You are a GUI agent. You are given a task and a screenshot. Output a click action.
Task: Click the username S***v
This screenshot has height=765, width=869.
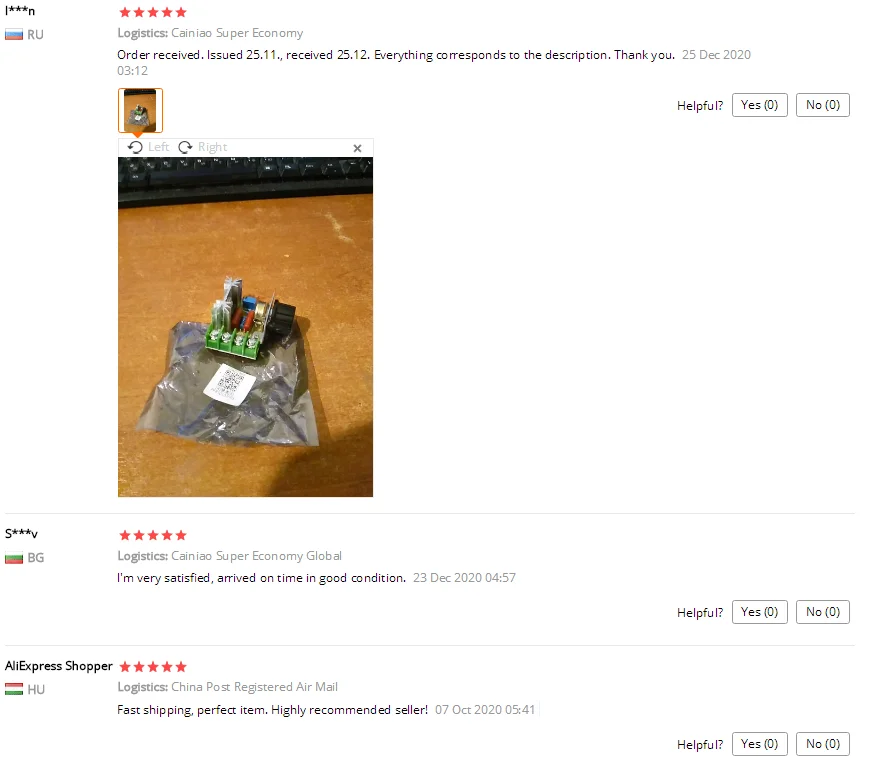21,534
